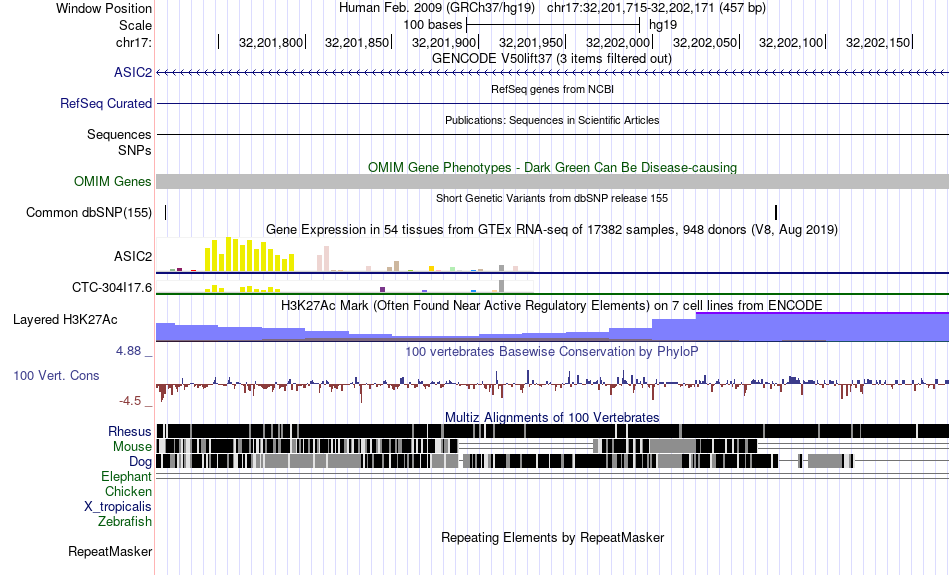Click the CTC-304I17.6 GTEx expression bar chart
950x575 pixels.
click(x=345, y=287)
